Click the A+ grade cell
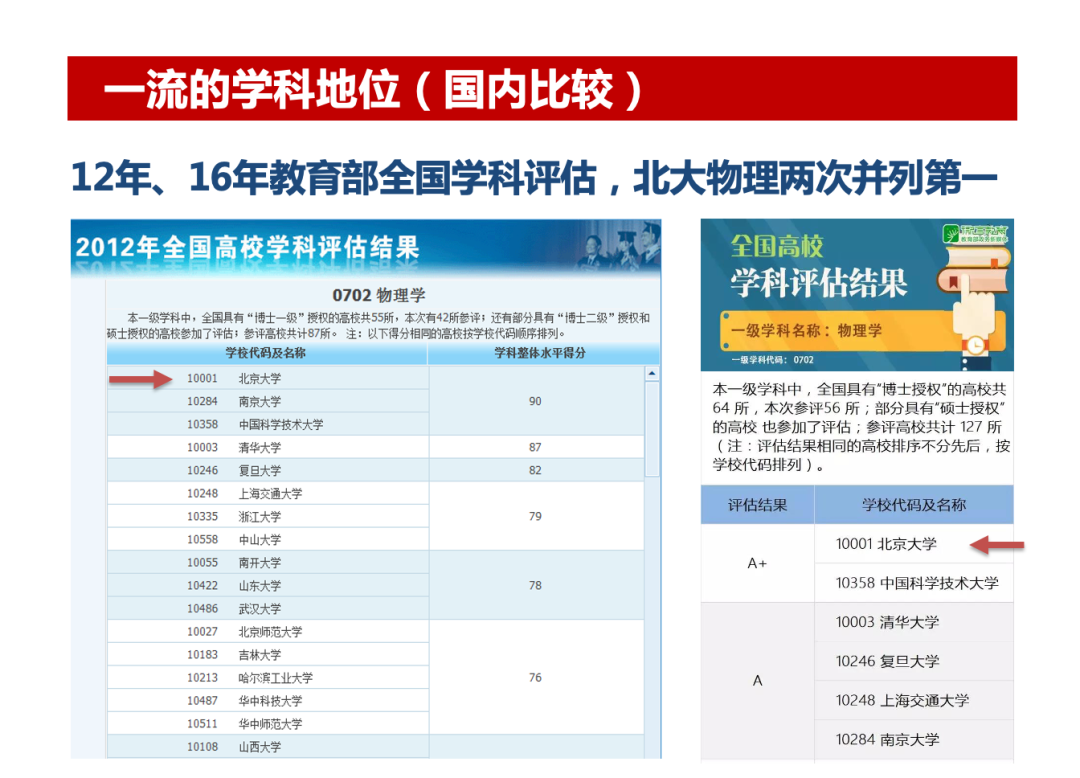Image resolution: width=1080 pixels, height=778 pixels. click(x=758, y=564)
